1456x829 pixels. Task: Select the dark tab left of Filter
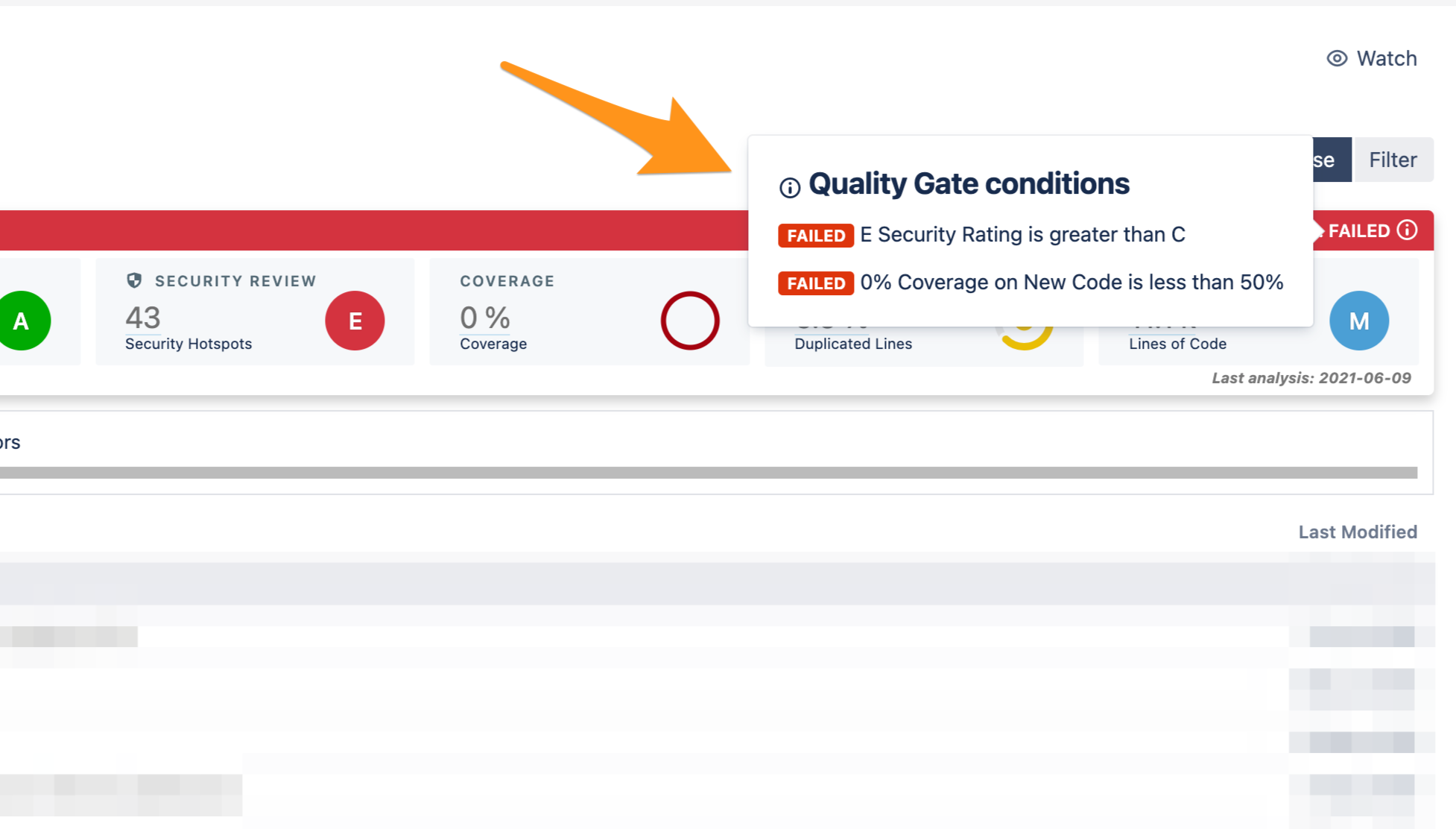[1332, 160]
